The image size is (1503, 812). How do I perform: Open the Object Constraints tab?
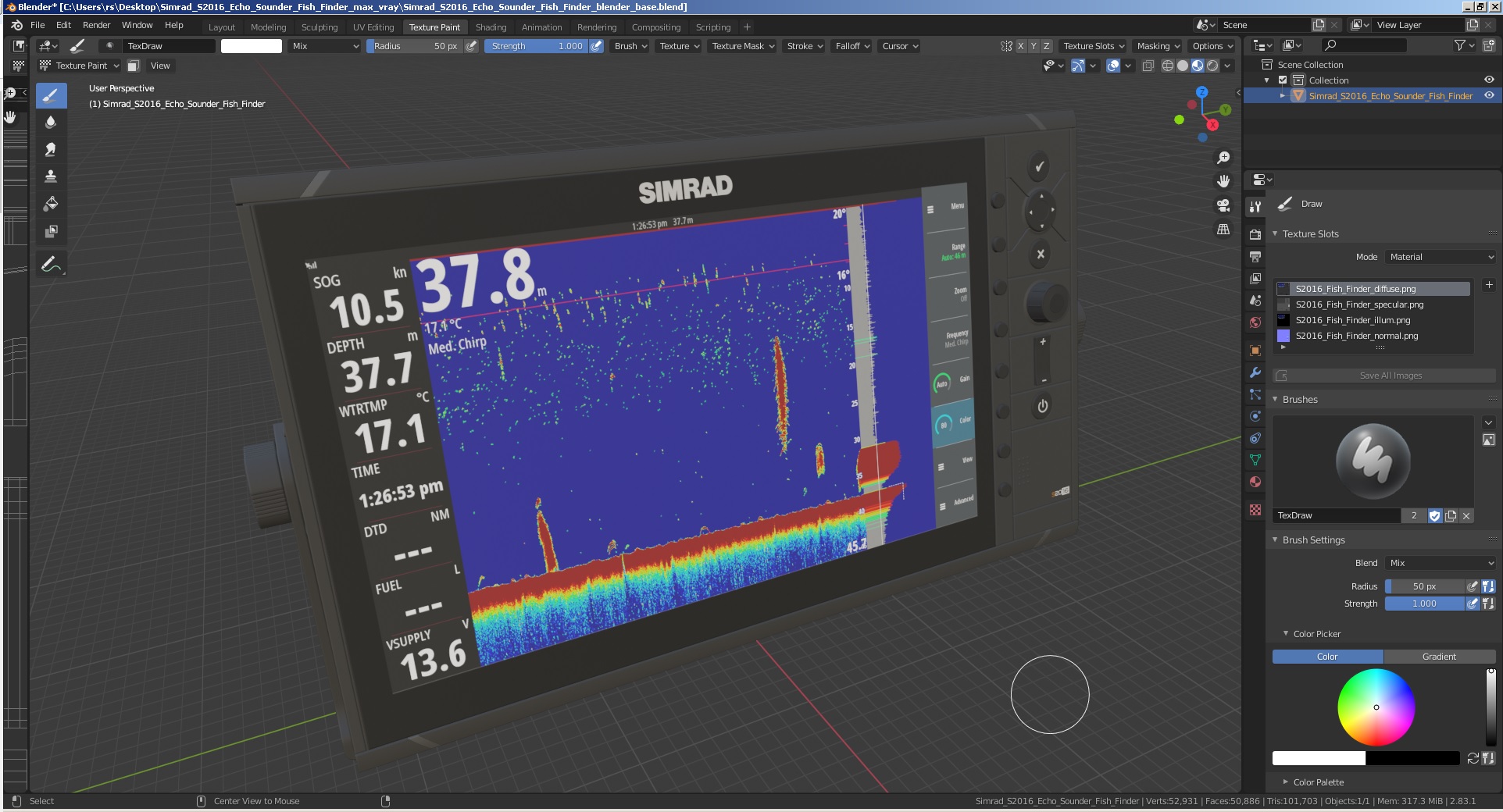click(1255, 438)
